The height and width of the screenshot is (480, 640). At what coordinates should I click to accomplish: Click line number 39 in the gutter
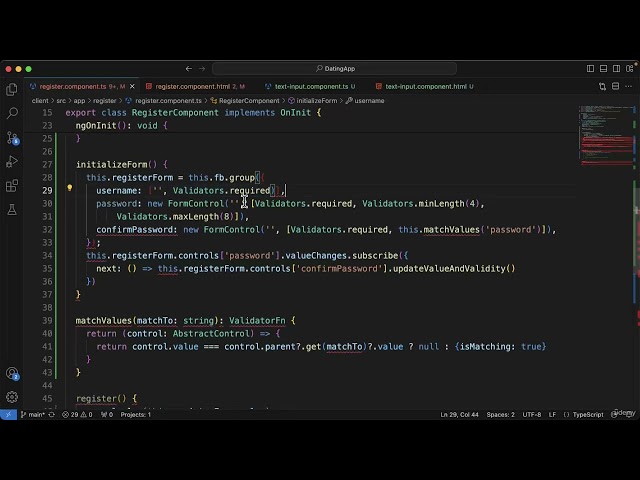tap(47, 320)
